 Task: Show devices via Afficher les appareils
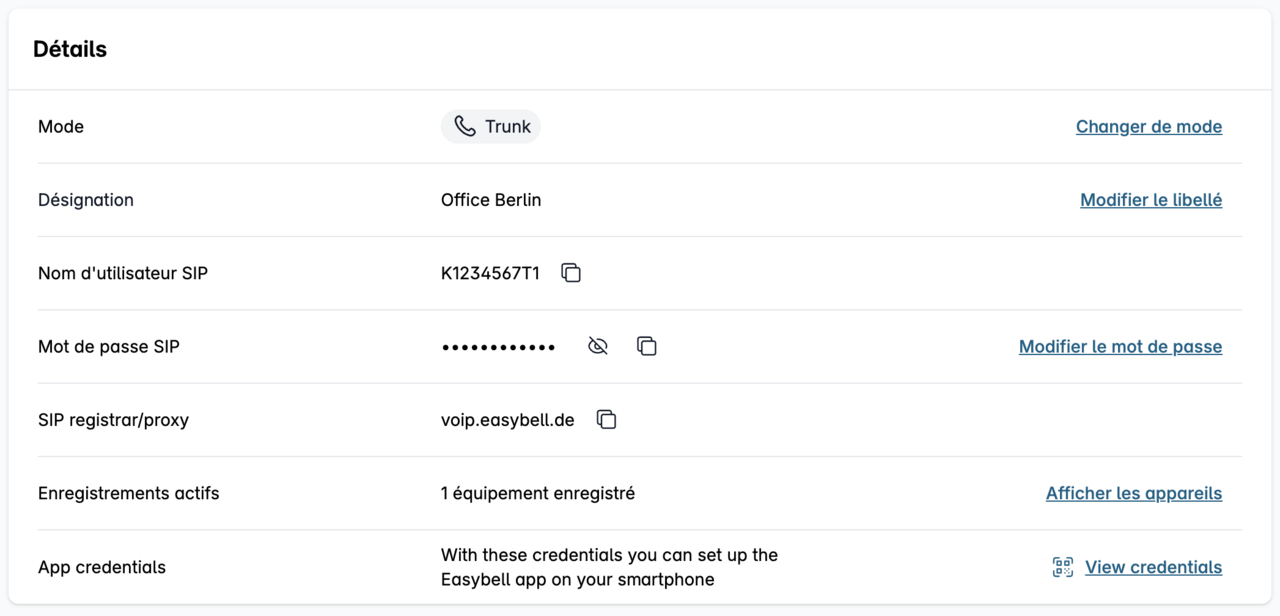tap(1134, 493)
